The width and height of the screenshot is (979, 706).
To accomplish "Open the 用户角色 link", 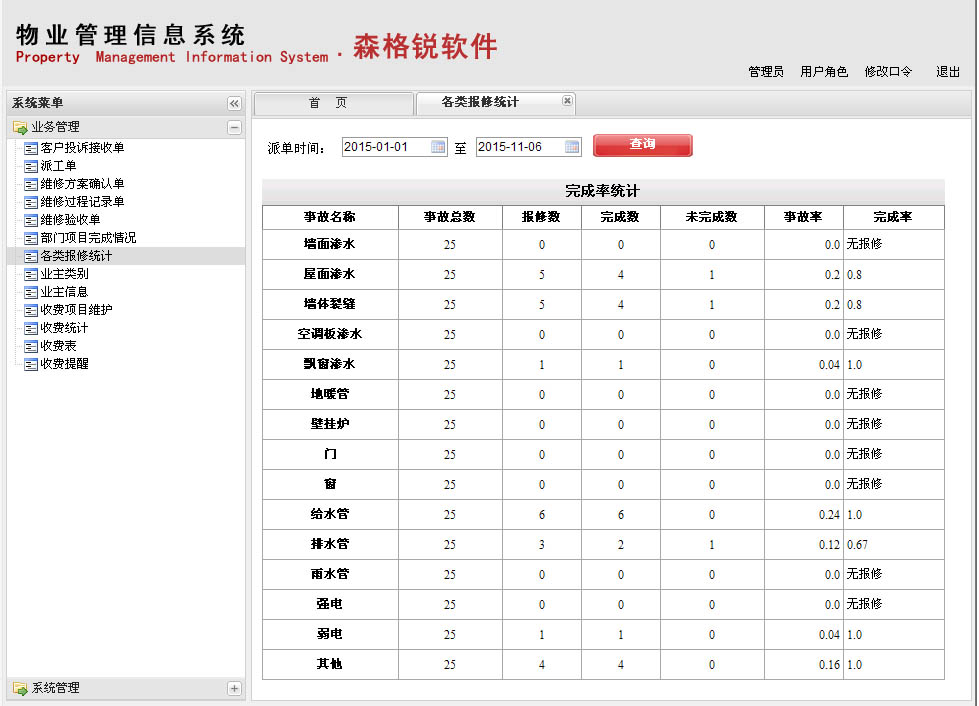I will (x=824, y=72).
